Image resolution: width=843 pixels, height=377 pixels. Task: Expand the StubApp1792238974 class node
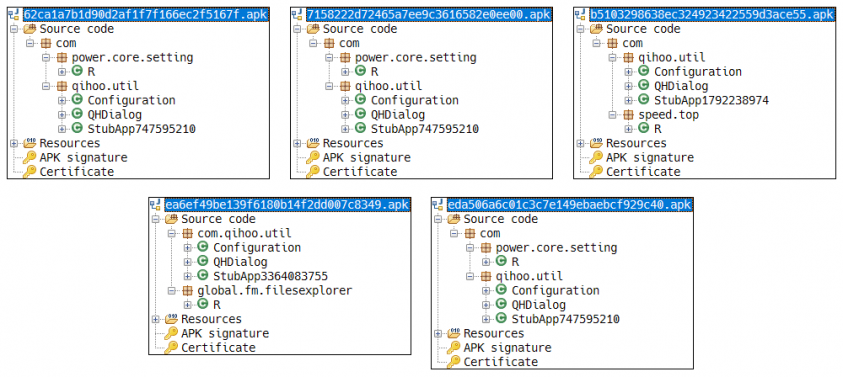click(x=628, y=100)
